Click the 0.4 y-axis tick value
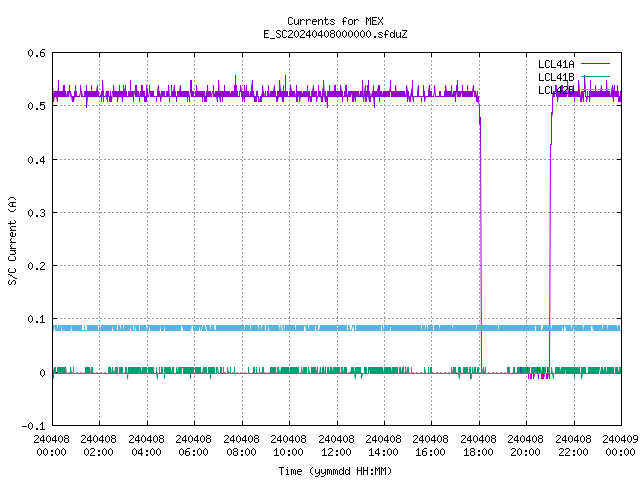Screen dimensions: 640x480 (x=36, y=160)
